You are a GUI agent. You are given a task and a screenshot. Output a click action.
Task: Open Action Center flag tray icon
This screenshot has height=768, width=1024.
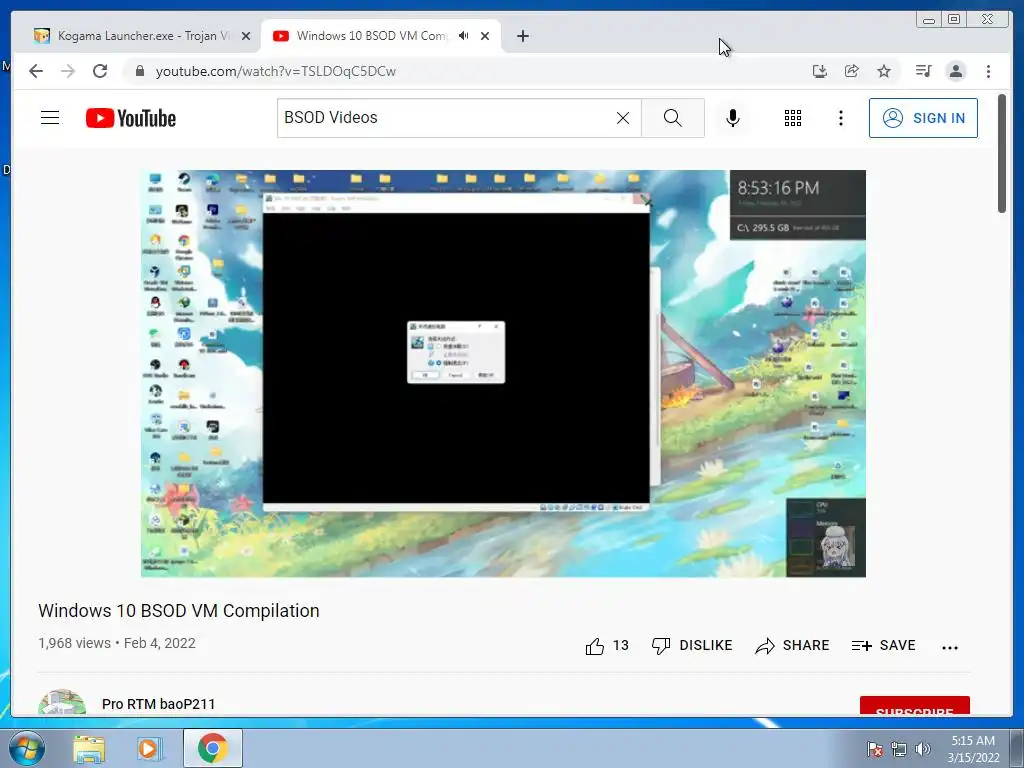pyautogui.click(x=875, y=749)
